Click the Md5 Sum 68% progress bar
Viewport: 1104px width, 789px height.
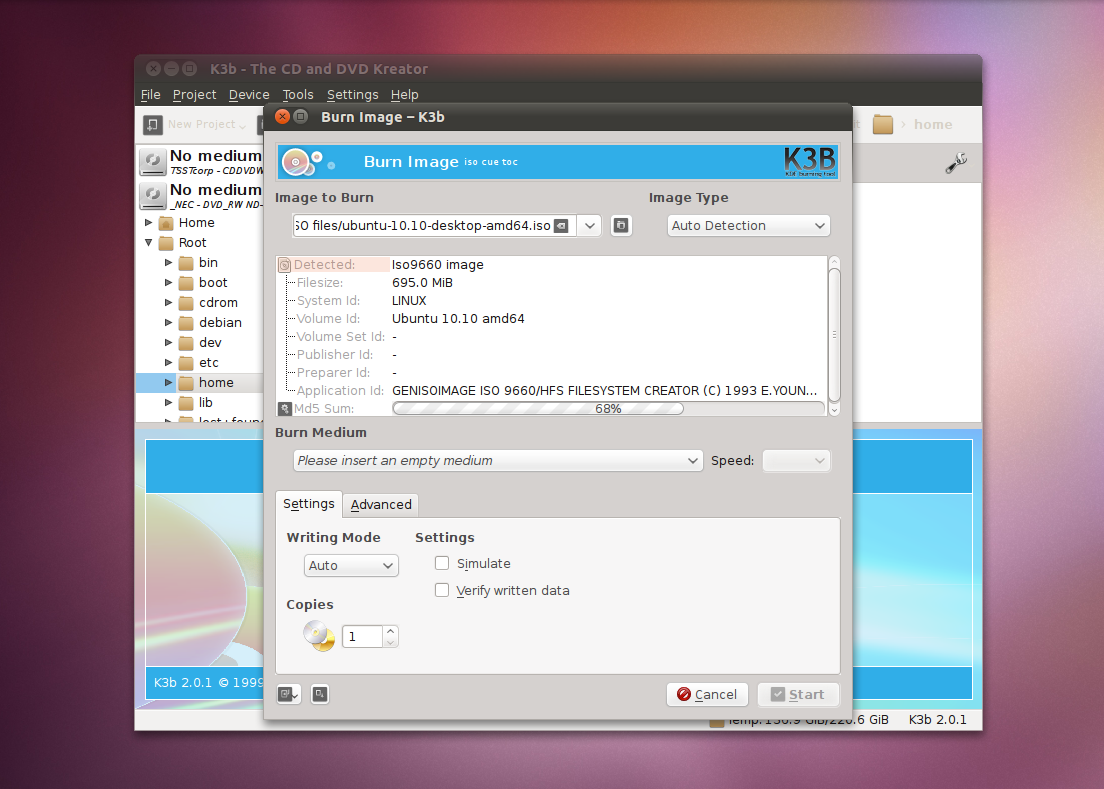[x=608, y=408]
